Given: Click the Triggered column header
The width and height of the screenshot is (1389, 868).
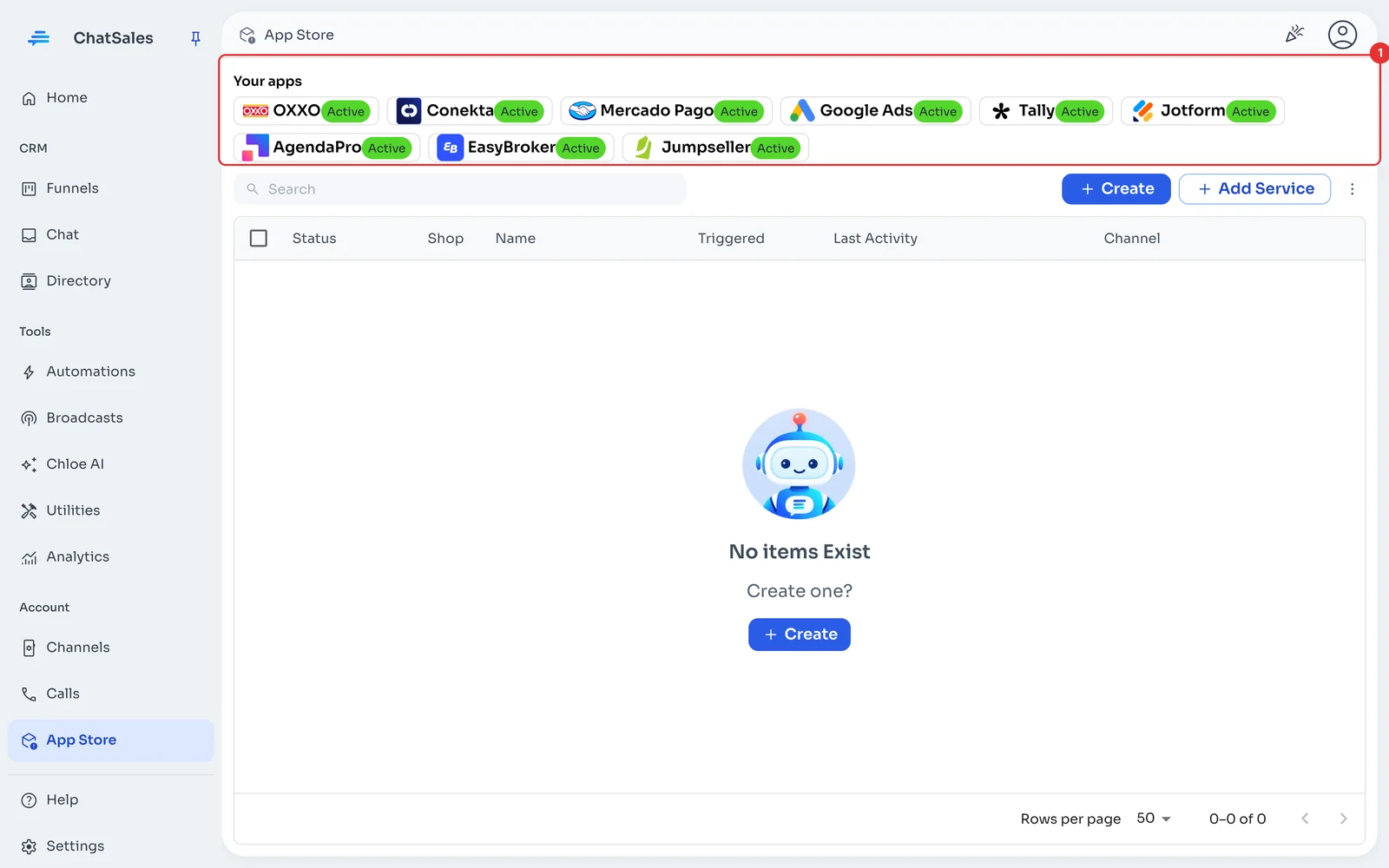Looking at the screenshot, I should pyautogui.click(x=731, y=239).
